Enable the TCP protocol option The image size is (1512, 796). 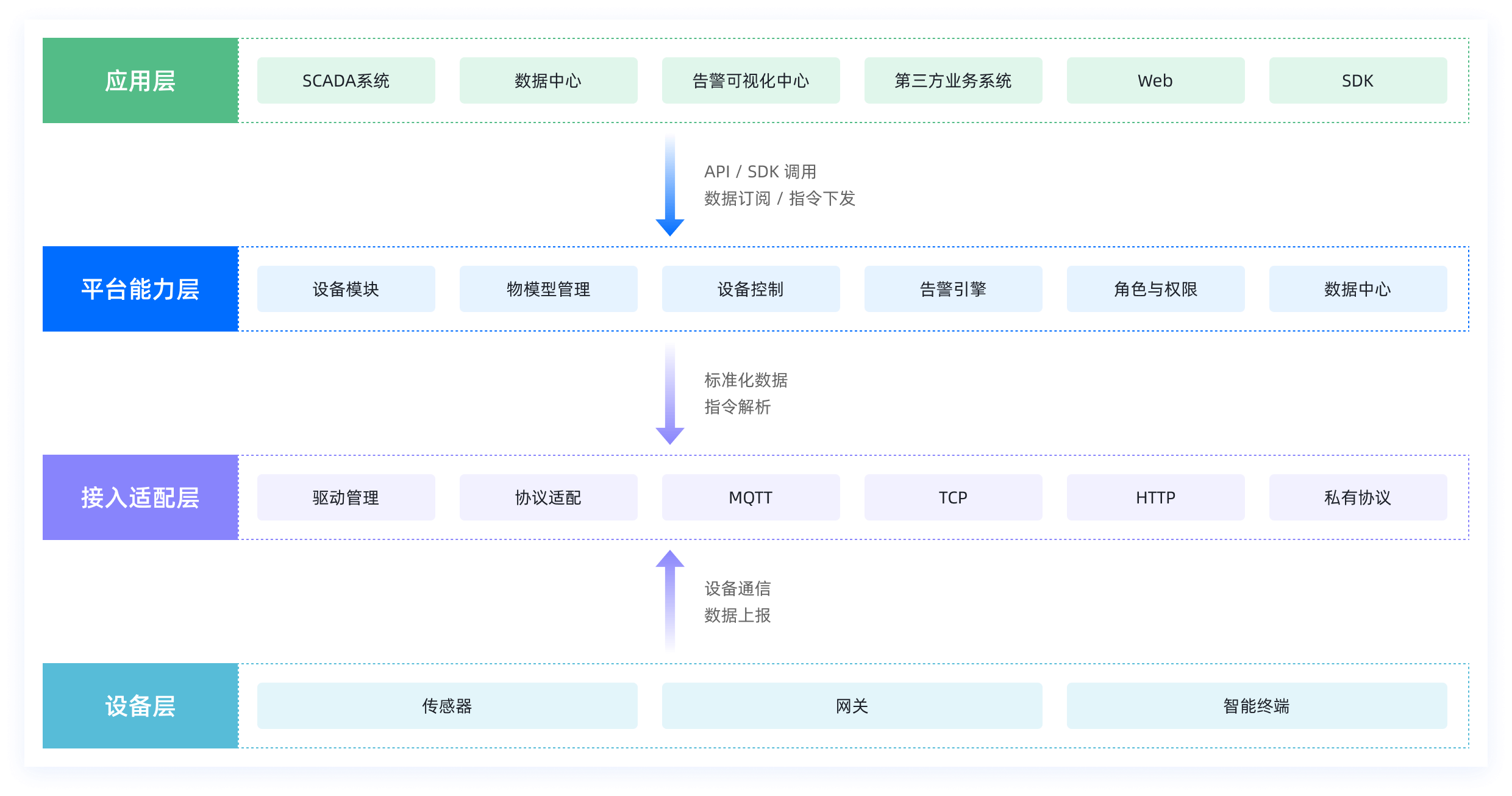(x=953, y=497)
